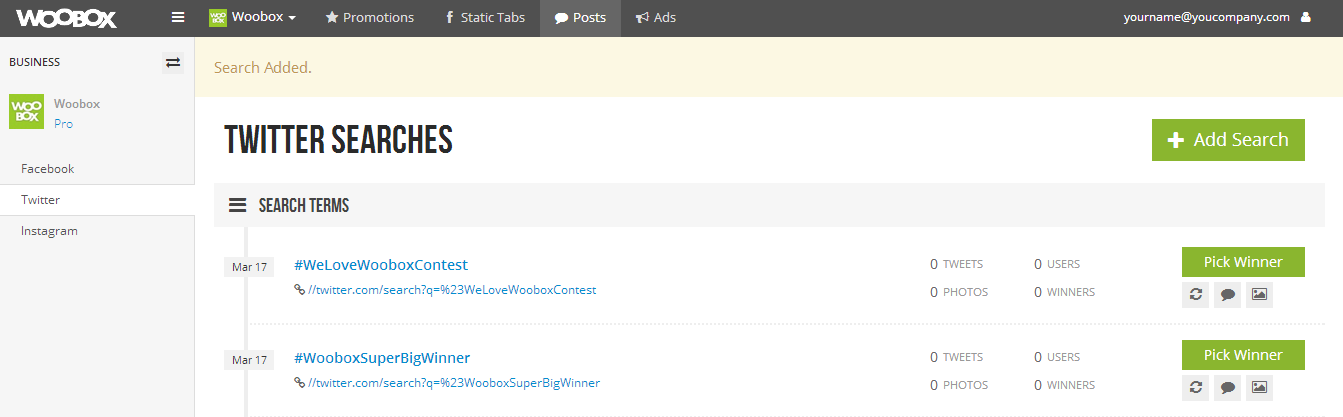This screenshot has width=1343, height=417.
Task: Open the Woobox business name link
Action: click(x=77, y=104)
